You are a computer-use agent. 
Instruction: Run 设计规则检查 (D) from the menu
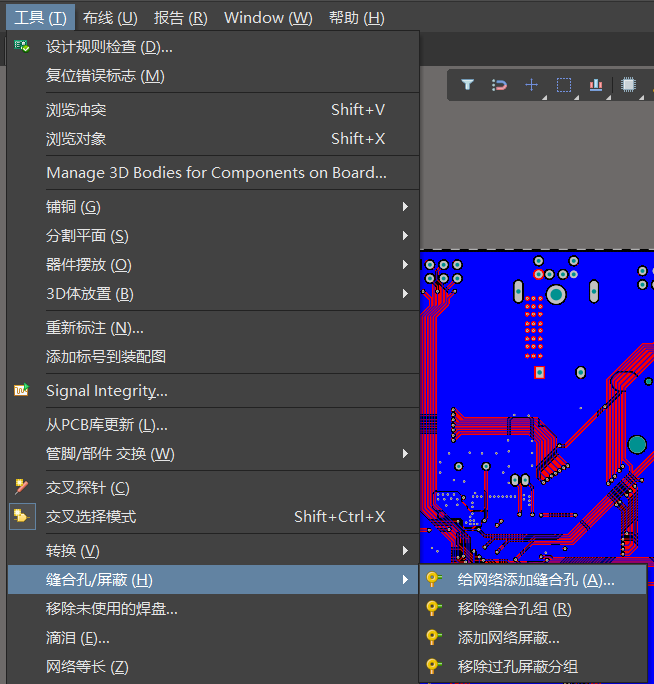(x=213, y=47)
